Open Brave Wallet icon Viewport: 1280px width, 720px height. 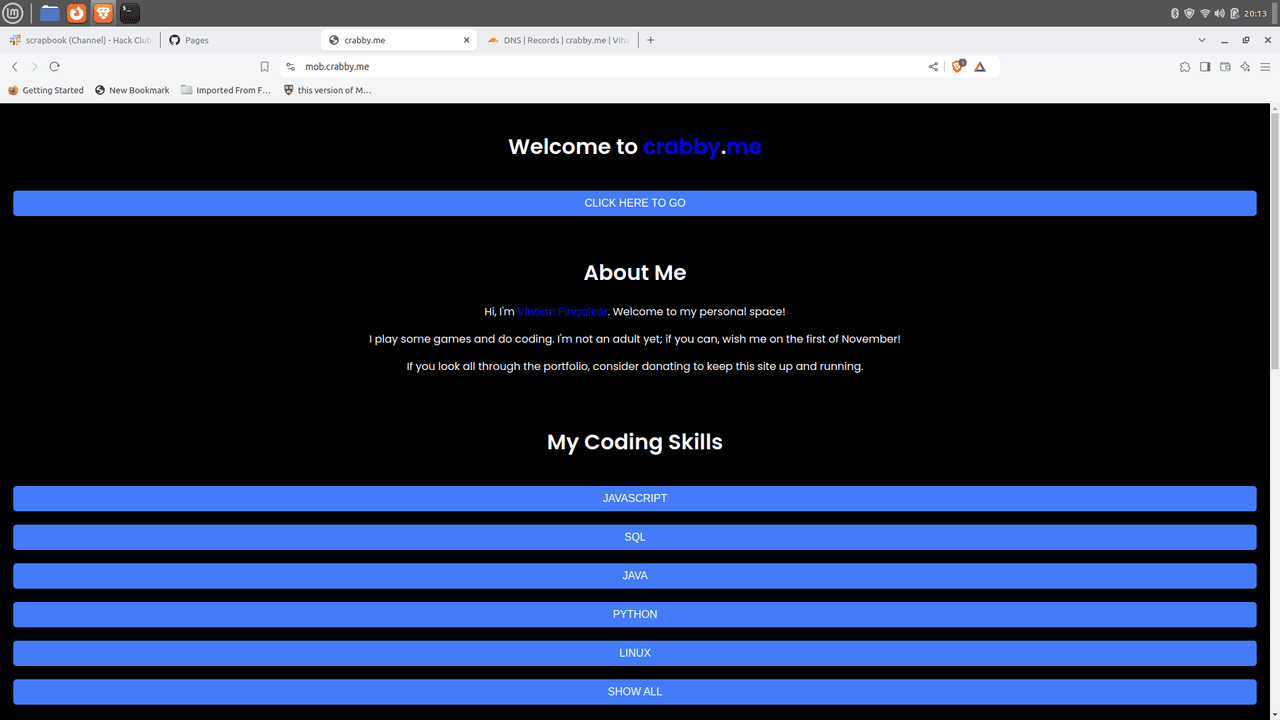click(x=1225, y=67)
